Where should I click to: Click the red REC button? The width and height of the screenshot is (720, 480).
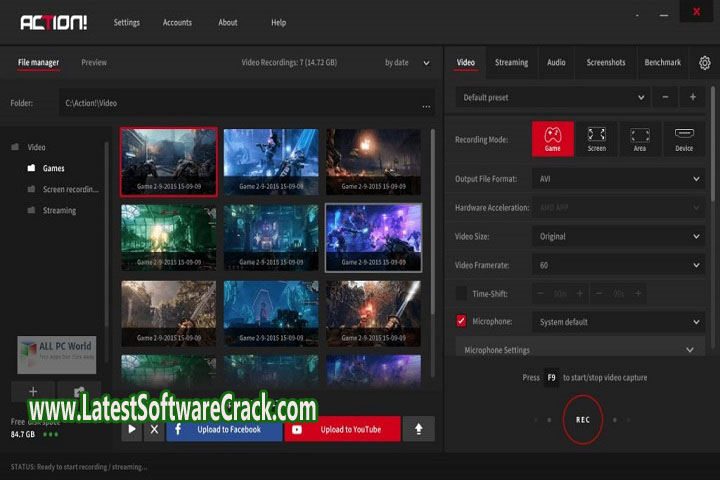[x=582, y=420]
